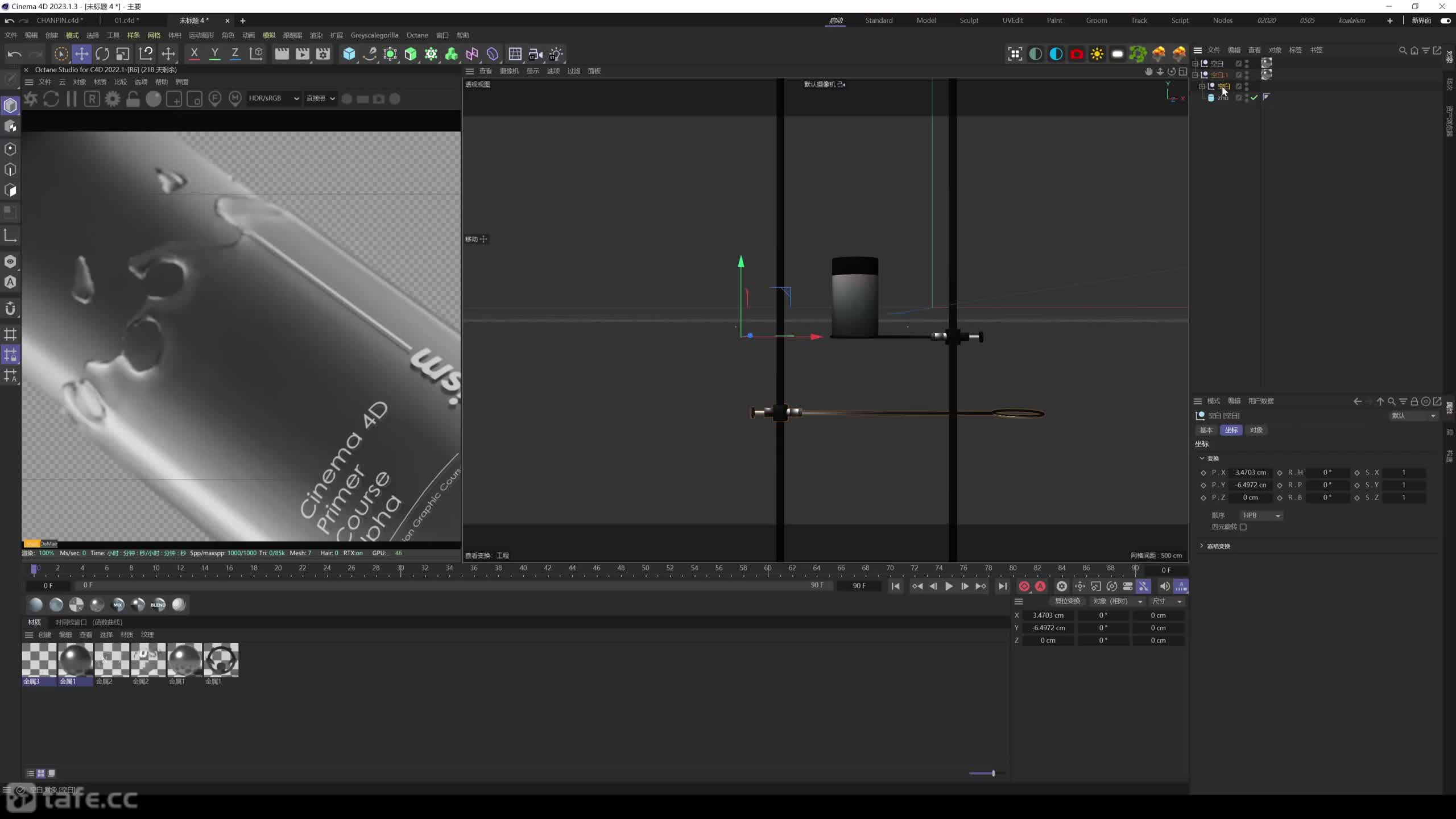Screen dimensions: 1456x819
Task: Click the Undo arrow in main toolbar
Action: coord(15,54)
